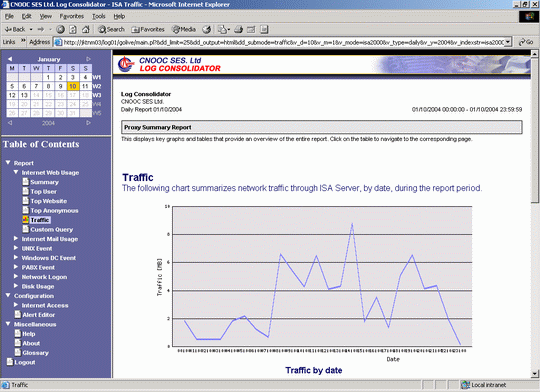Open the Media toolbar button
Viewport: 540px width, 392px height.
click(184, 29)
